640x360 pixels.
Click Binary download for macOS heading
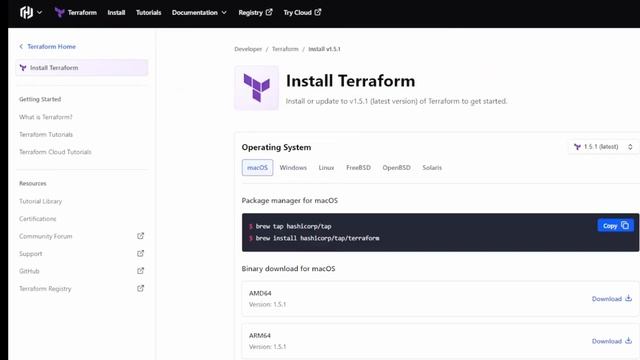289,269
